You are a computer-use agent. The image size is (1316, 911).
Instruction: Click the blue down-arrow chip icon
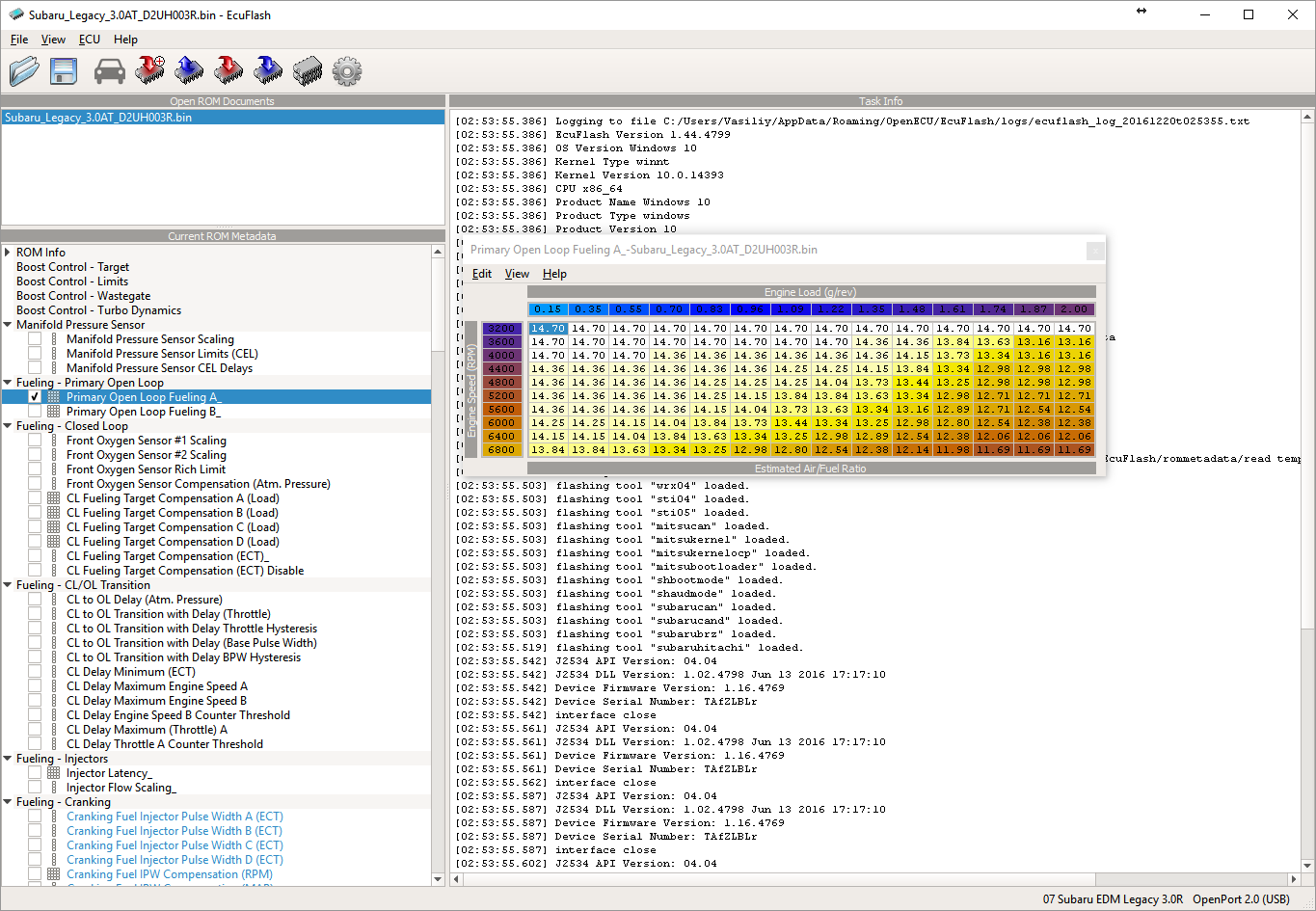pos(268,69)
